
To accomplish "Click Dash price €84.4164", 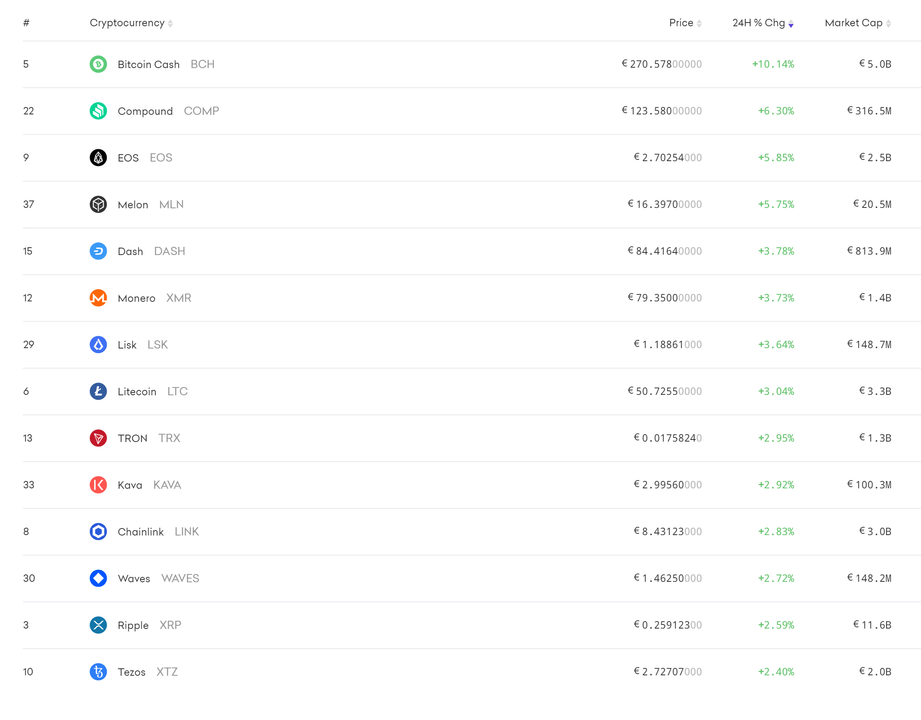I will (x=664, y=251).
